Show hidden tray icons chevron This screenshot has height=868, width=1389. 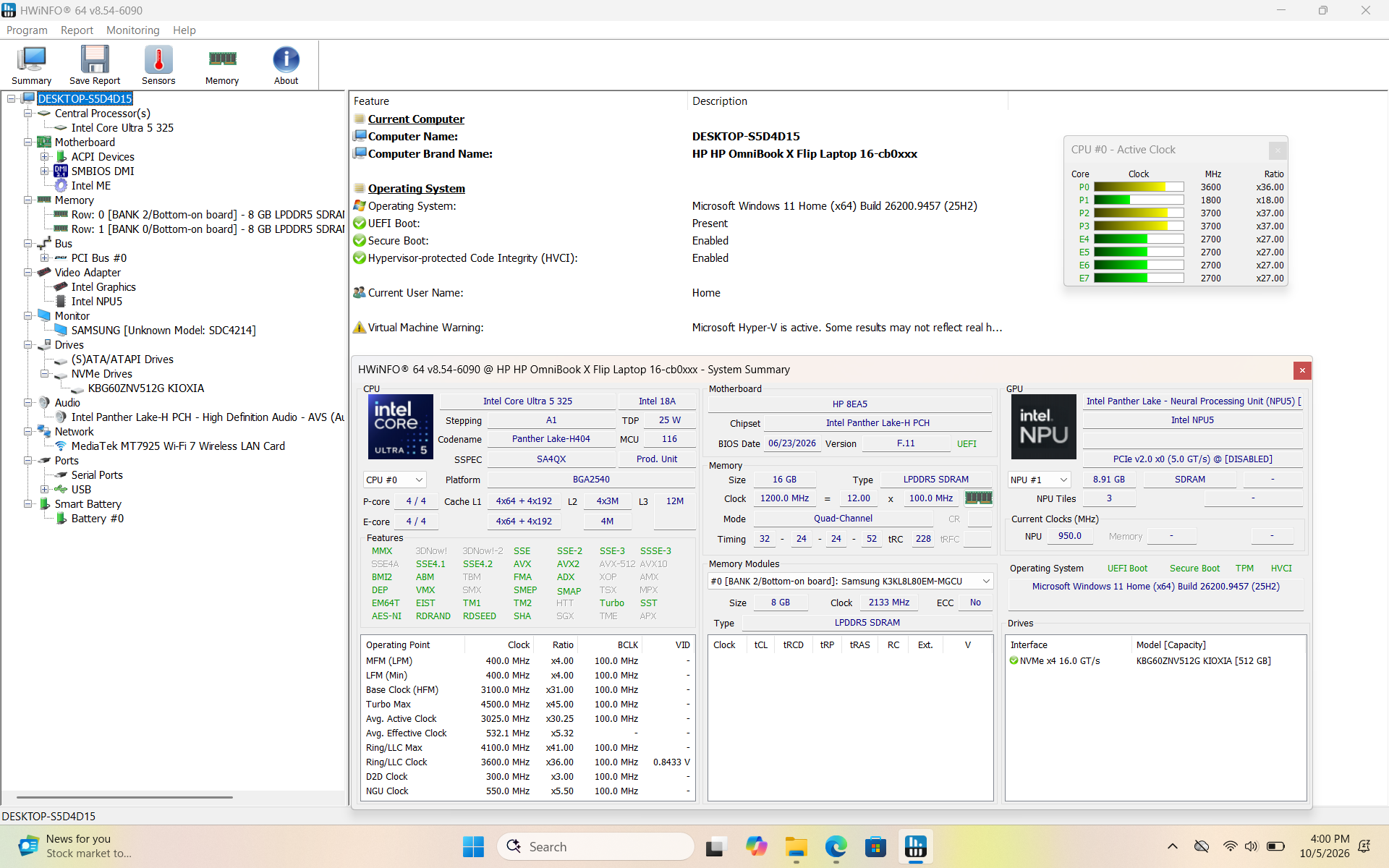tap(1173, 846)
